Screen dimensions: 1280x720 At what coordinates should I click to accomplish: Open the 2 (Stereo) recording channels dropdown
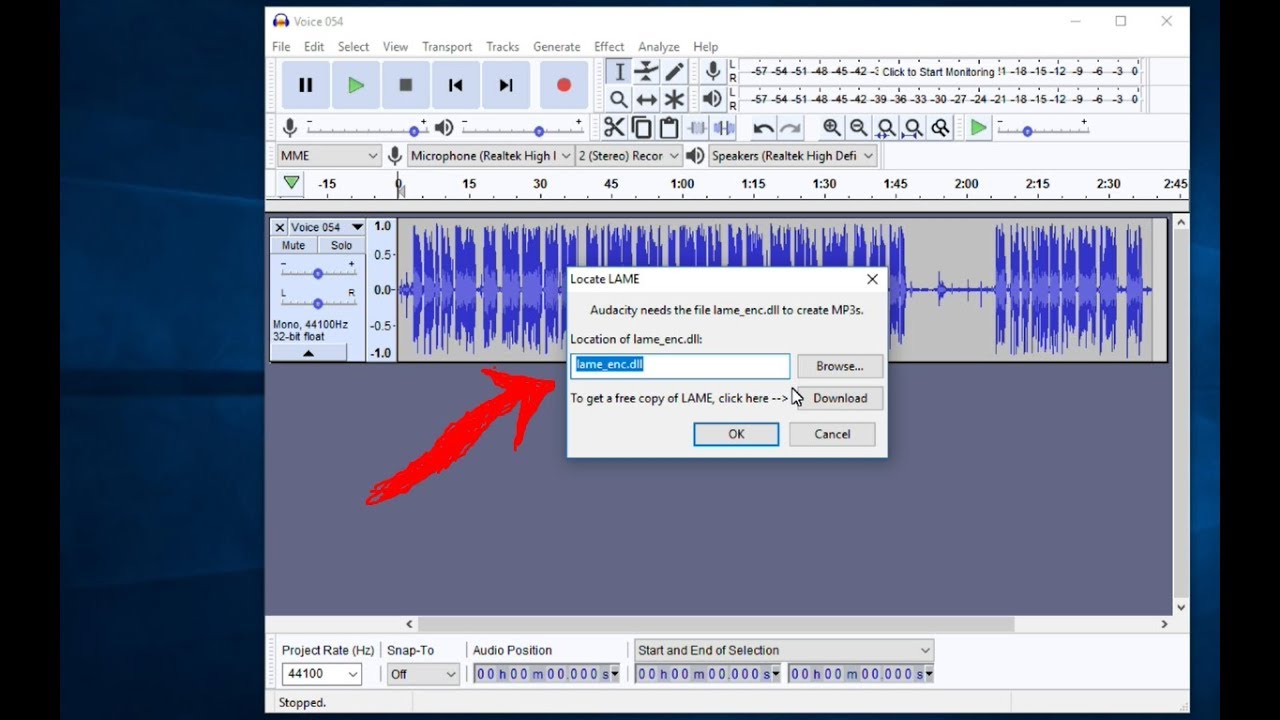coord(629,156)
